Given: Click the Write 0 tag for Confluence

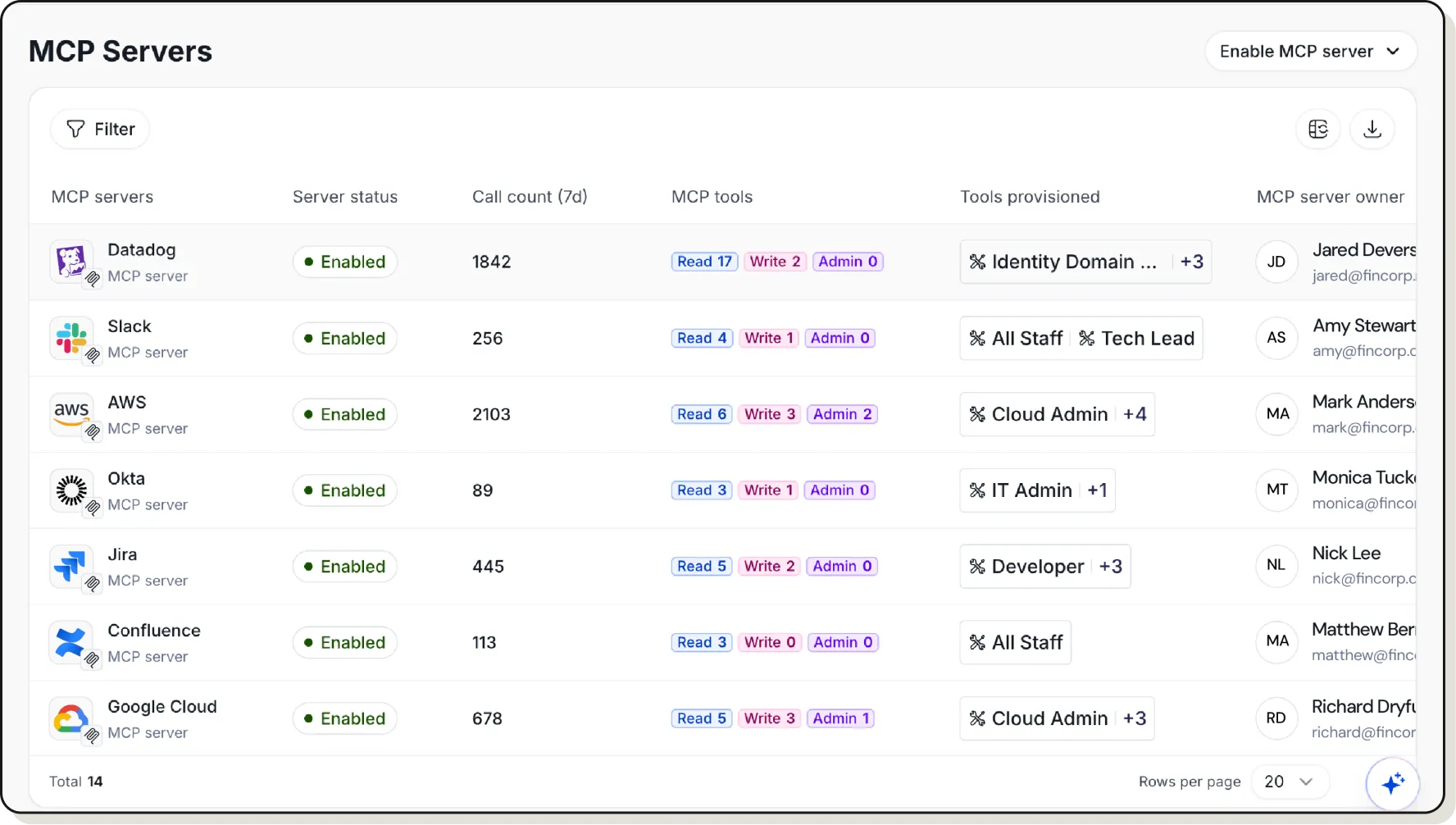Looking at the screenshot, I should coord(770,642).
